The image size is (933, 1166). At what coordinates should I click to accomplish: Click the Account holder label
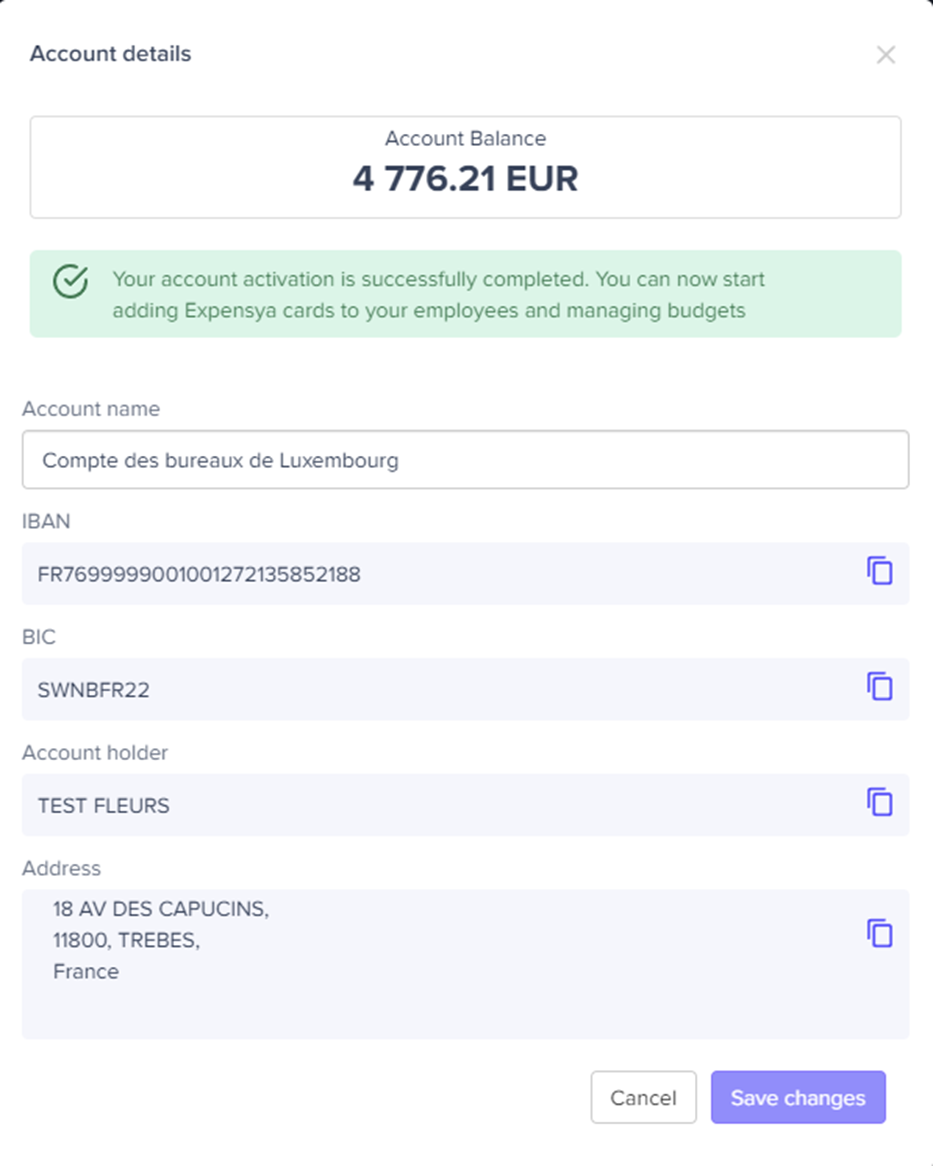(95, 753)
